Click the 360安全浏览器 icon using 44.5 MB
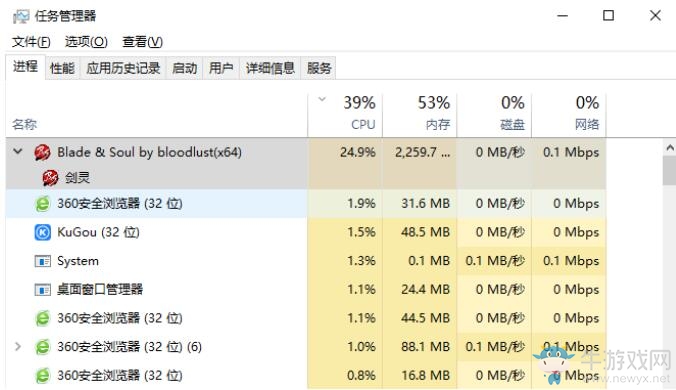Image resolution: width=676 pixels, height=390 pixels. pos(42,318)
